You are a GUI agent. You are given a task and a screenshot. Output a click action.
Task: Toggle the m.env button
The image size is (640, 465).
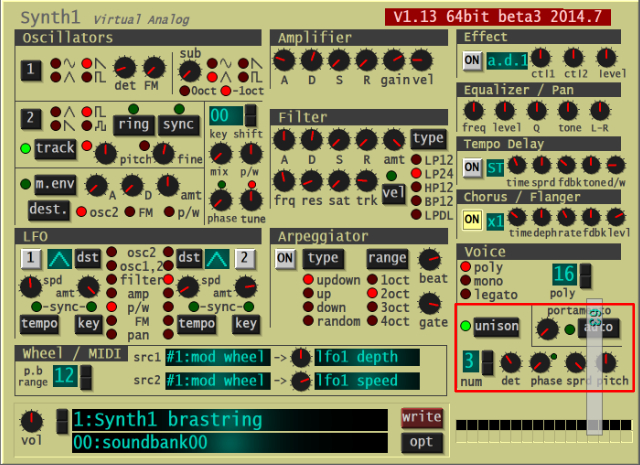click(x=55, y=185)
